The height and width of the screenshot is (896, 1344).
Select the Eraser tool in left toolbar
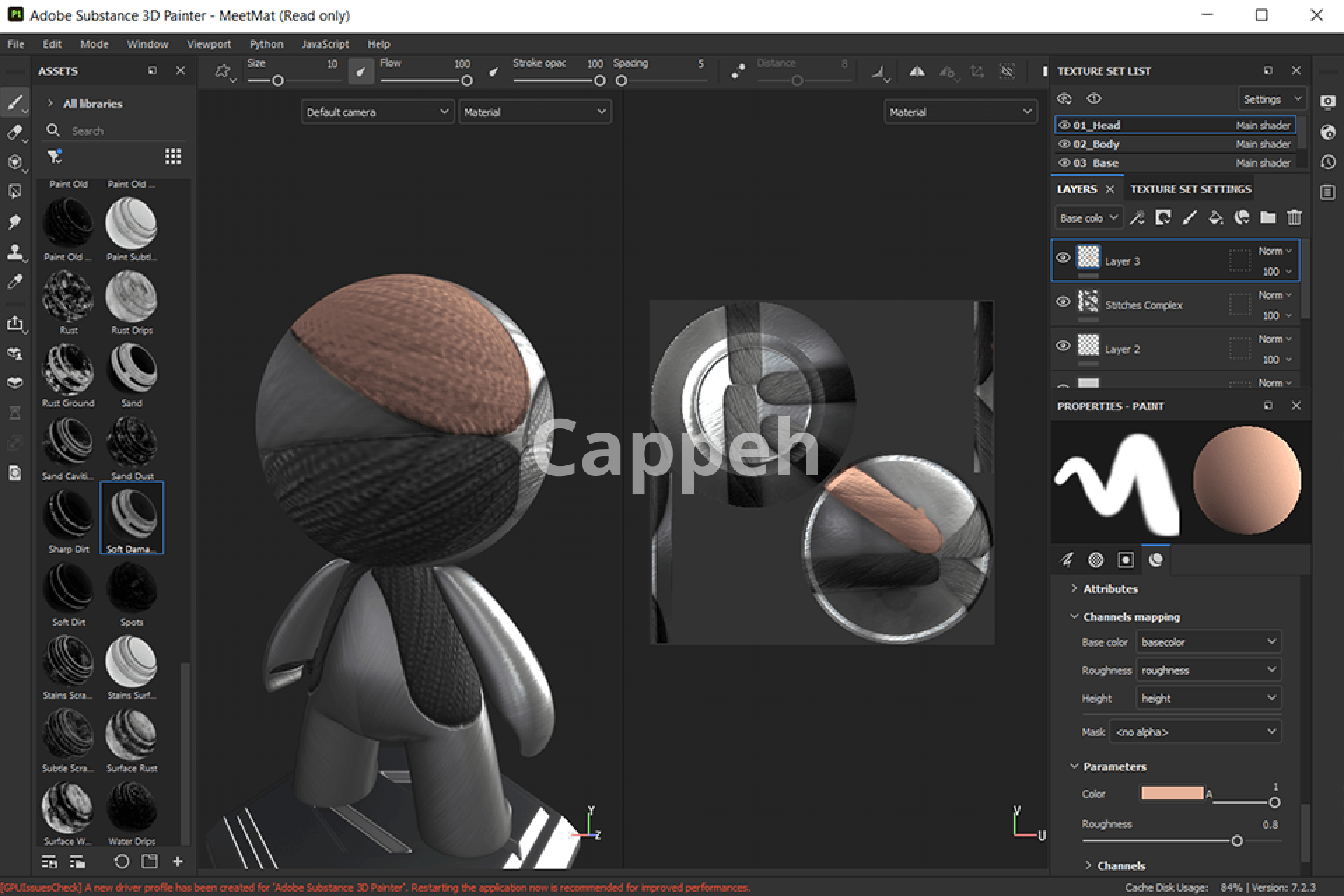pyautogui.click(x=15, y=132)
